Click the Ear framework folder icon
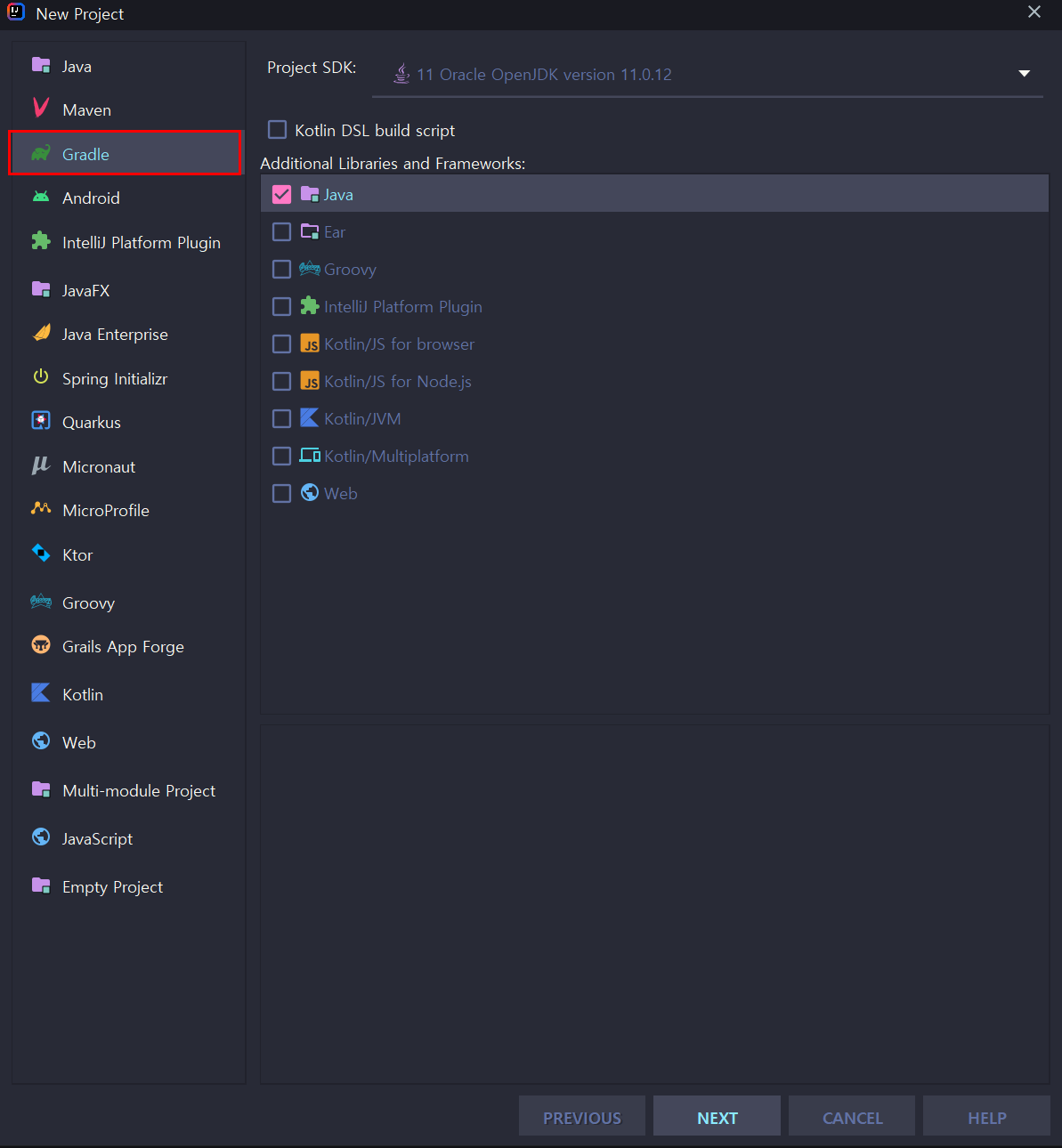The width and height of the screenshot is (1062, 1148). pos(310,231)
